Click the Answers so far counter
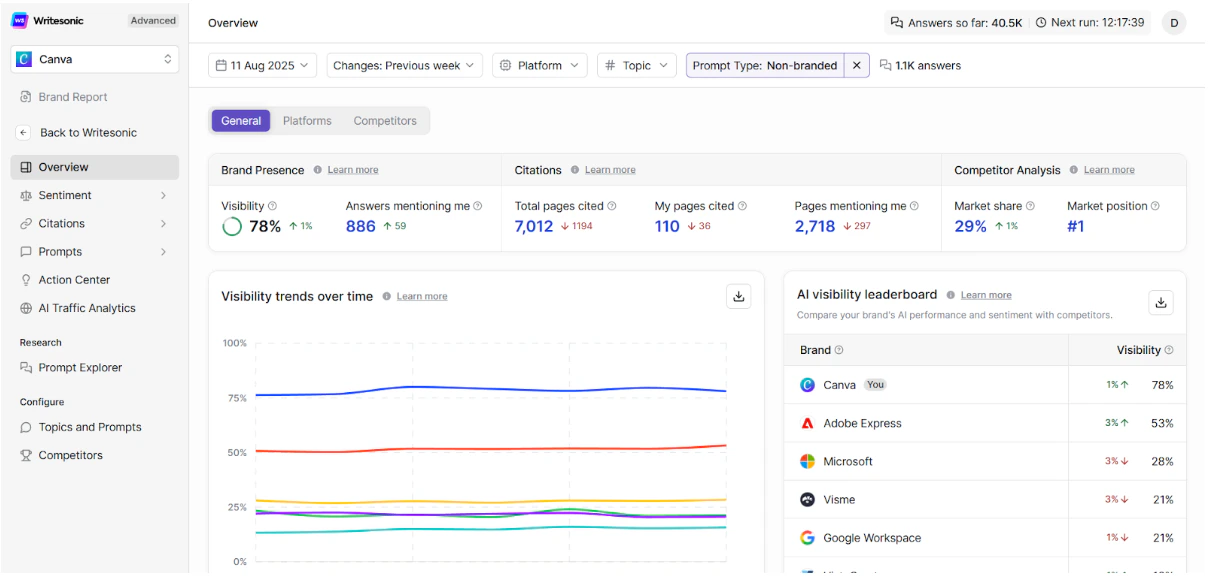This screenshot has width=1211, height=578. 956,22
